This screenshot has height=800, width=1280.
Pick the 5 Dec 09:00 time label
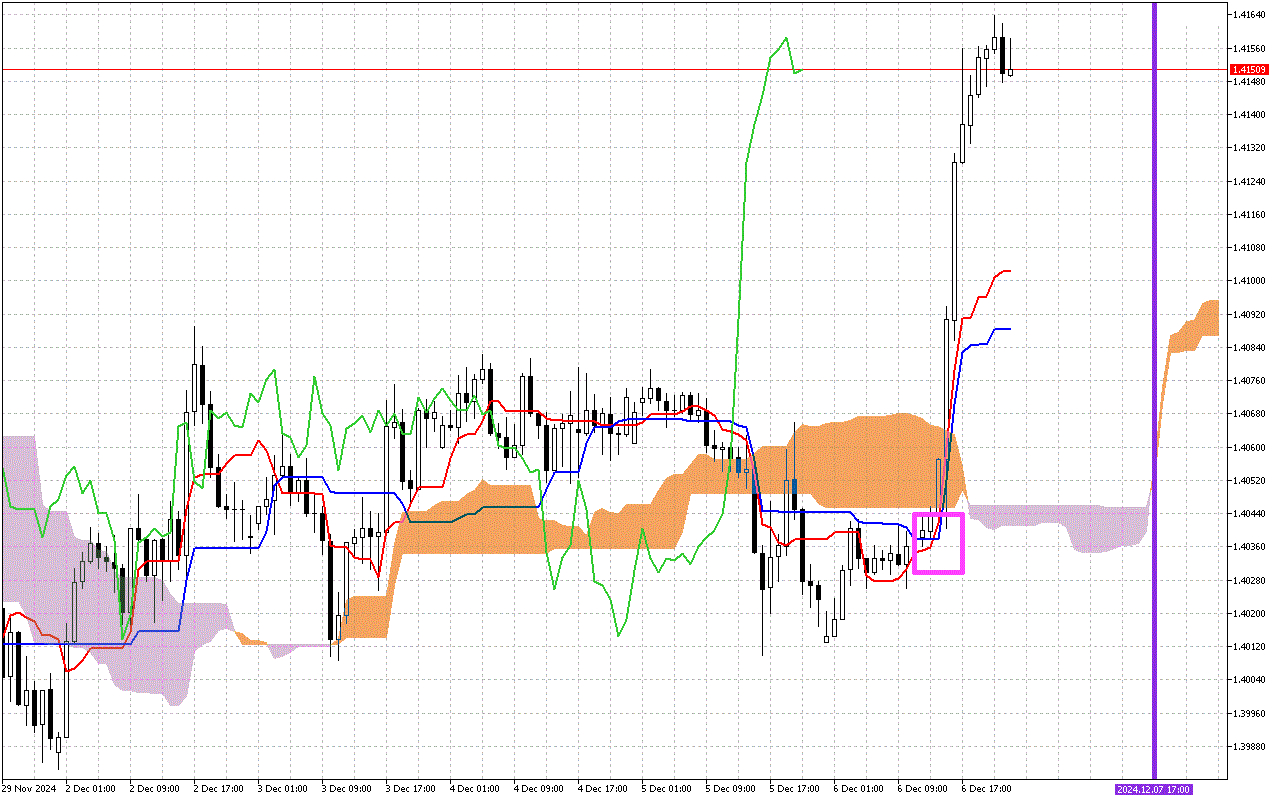tap(731, 789)
